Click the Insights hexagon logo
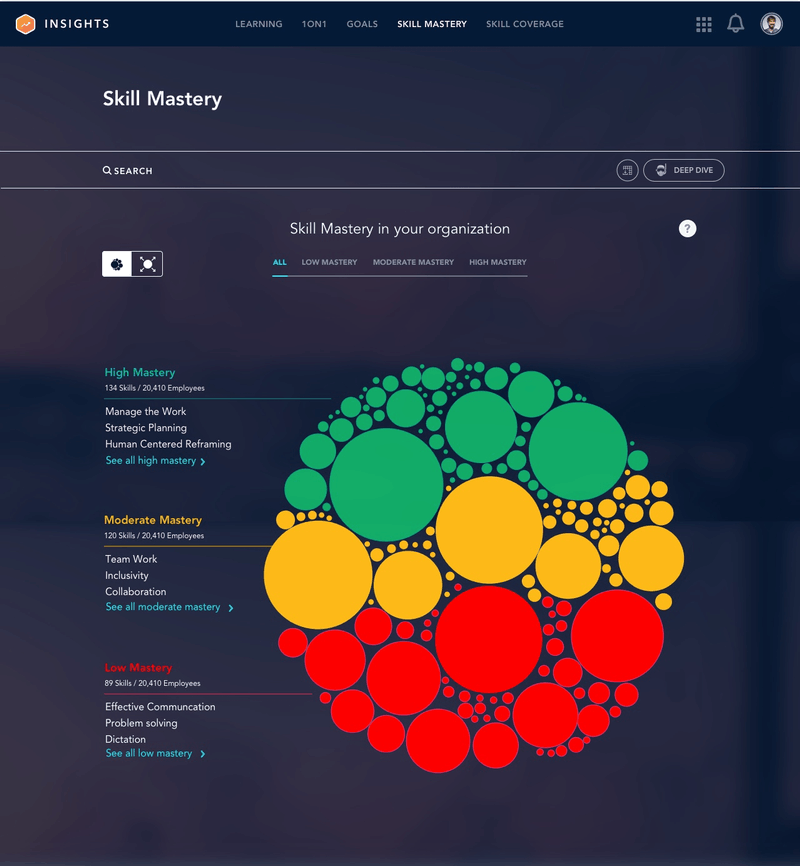This screenshot has height=866, width=800. point(25,24)
